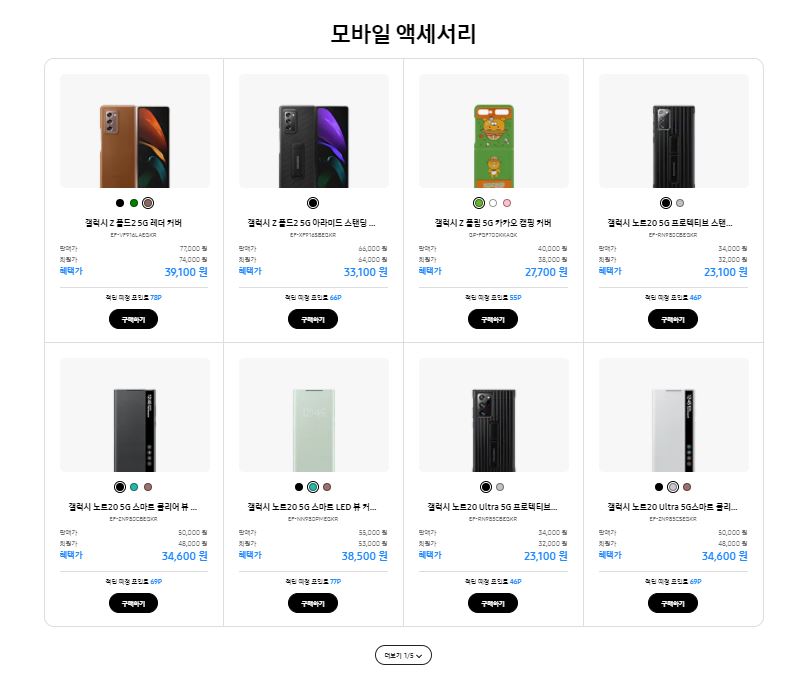This screenshot has width=799, height=694.
Task: Click 구매하기 under Note20 Ultra smart clear cover
Action: pos(673,603)
